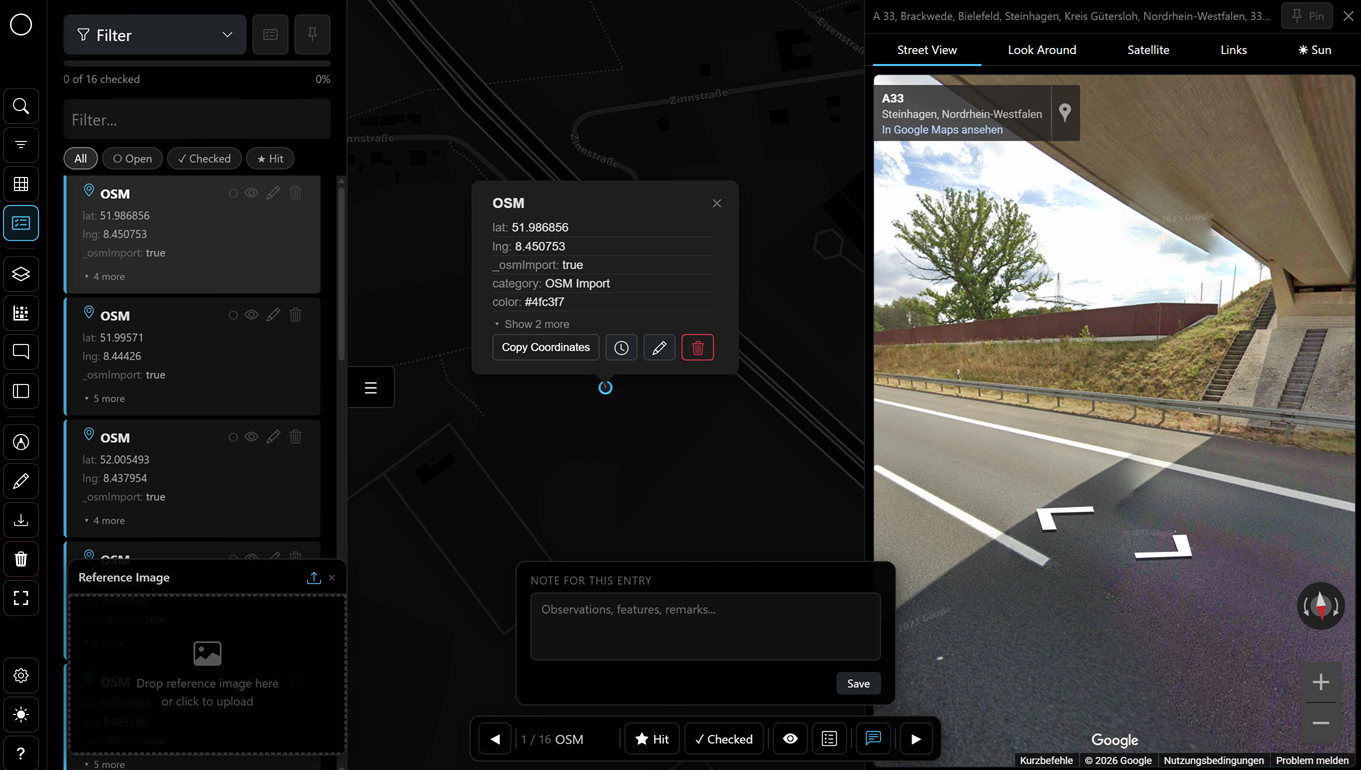Image resolution: width=1361 pixels, height=770 pixels.
Task: Mark the lat 51.99571 entry status circle
Action: coord(233,315)
